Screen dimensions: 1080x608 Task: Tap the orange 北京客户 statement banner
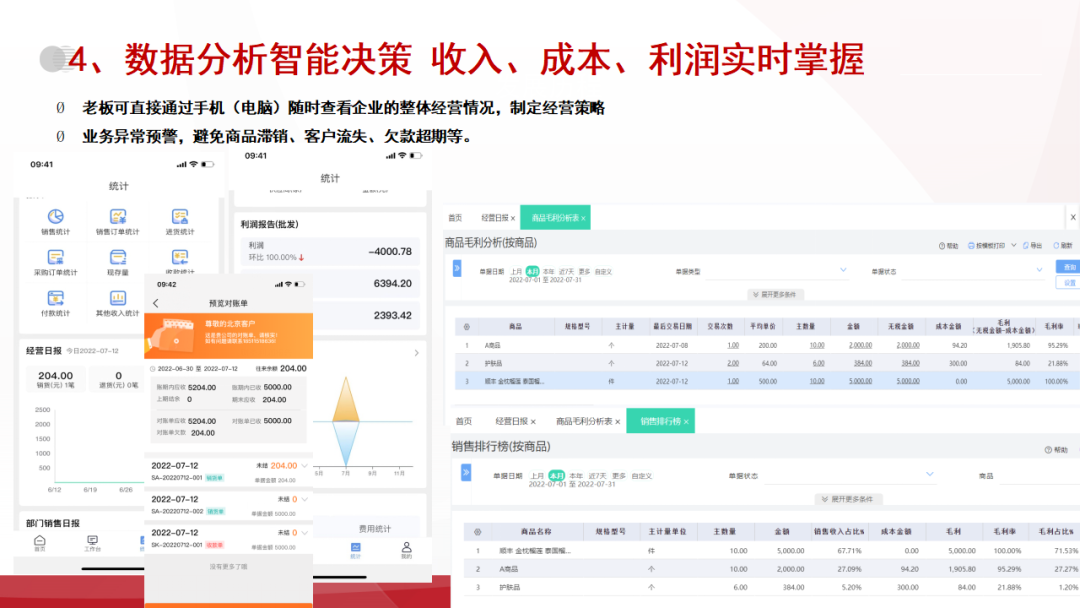click(229, 336)
